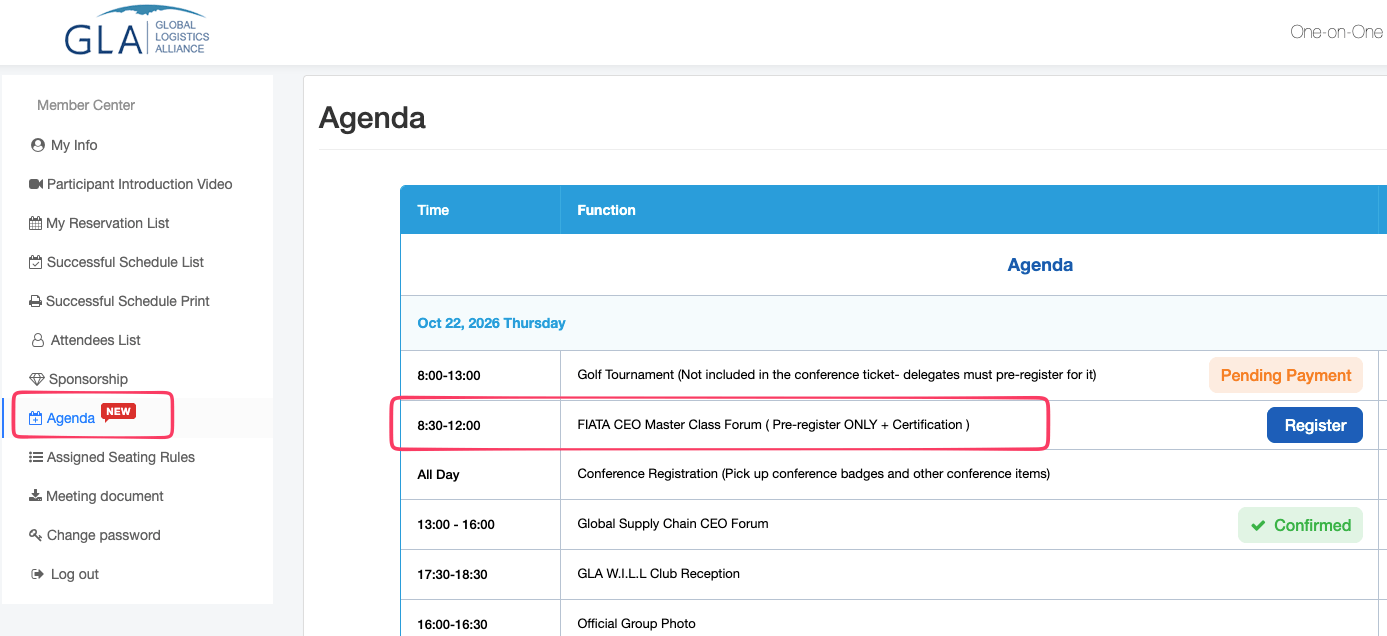1387x636 pixels.
Task: Select Agenda in the sidebar
Action: pyautogui.click(x=71, y=418)
